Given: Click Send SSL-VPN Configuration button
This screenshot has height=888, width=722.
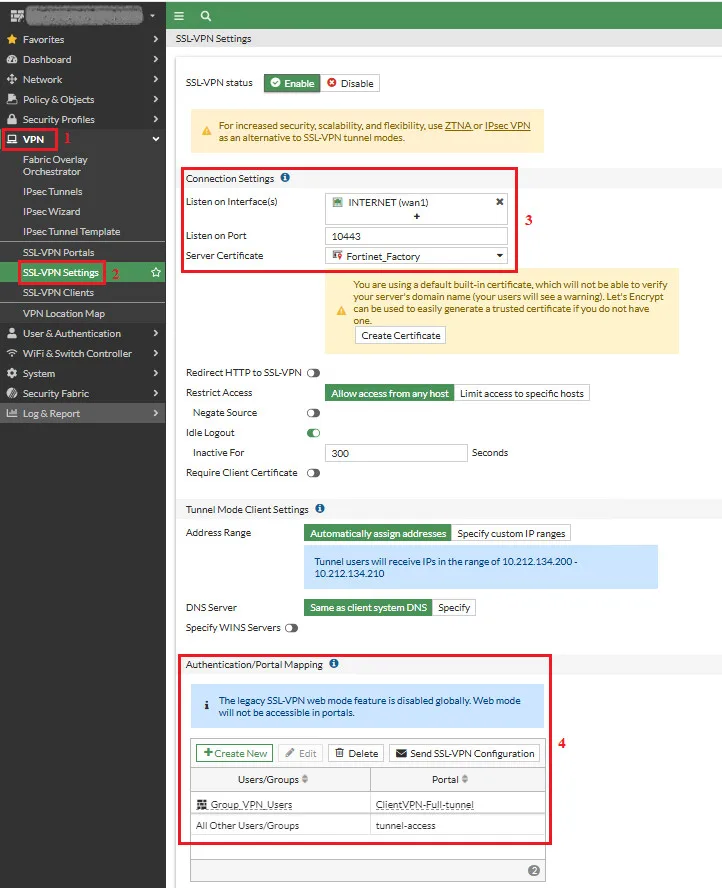Looking at the screenshot, I should tap(464, 753).
